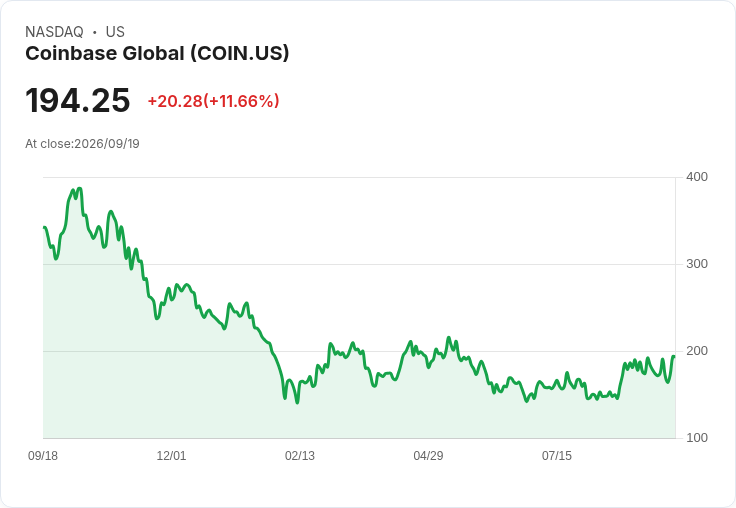Image resolution: width=736 pixels, height=508 pixels.
Task: Click the price line's lowest dip near 02/13
Action: (x=297, y=402)
